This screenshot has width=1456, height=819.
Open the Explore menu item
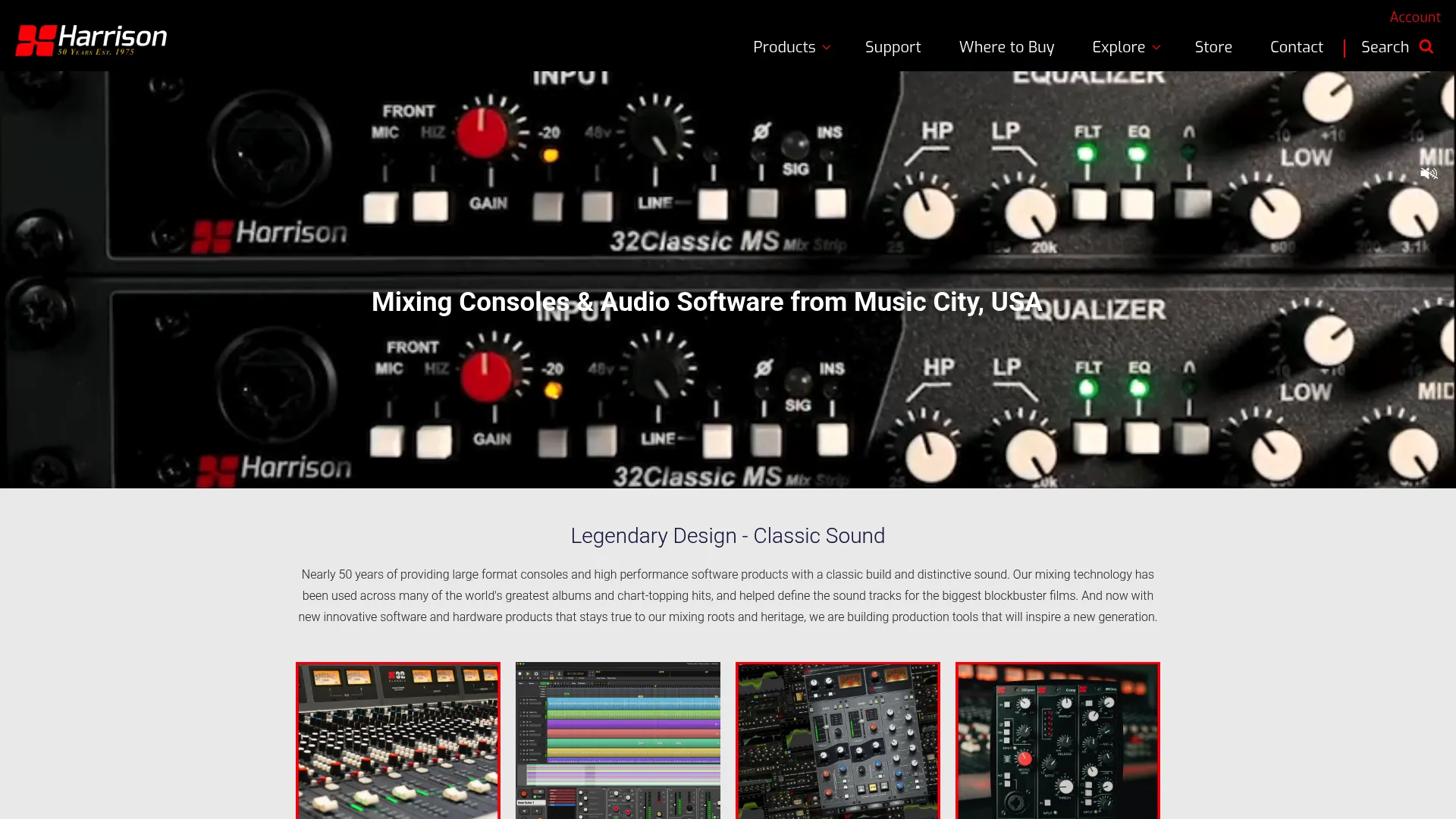point(1119,47)
